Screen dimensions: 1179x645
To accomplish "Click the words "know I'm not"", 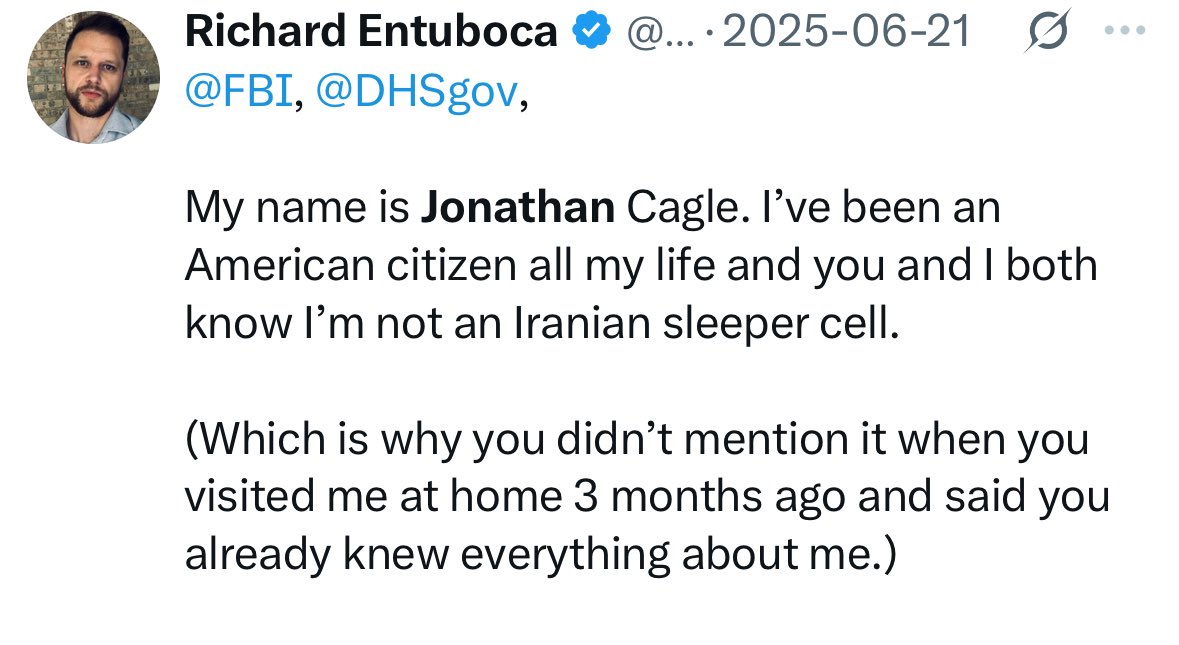I will 295,325.
